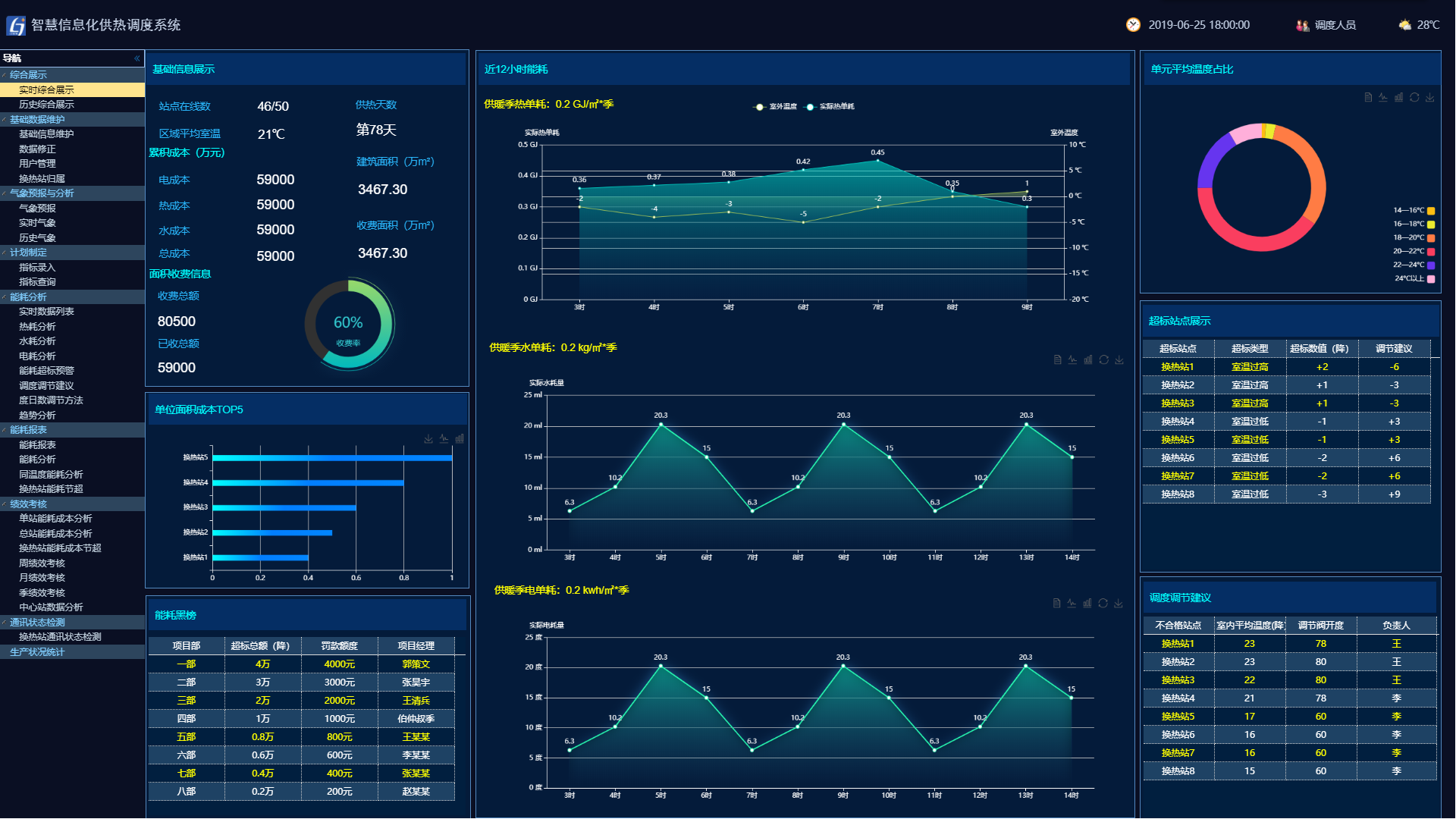The image size is (1456, 819).
Task: Collapse the 能耗分析 navigation group
Action: (x=72, y=297)
